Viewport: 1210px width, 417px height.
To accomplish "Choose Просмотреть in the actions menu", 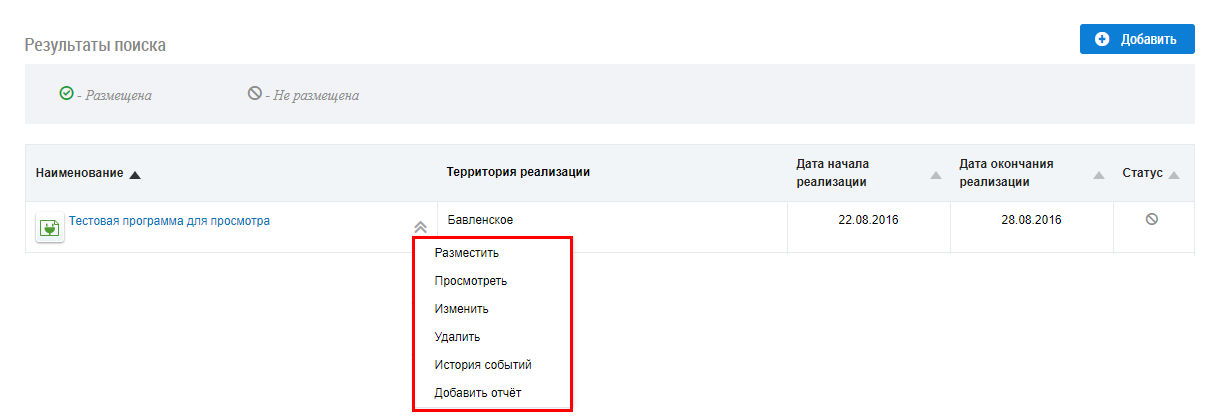I will pyautogui.click(x=470, y=281).
